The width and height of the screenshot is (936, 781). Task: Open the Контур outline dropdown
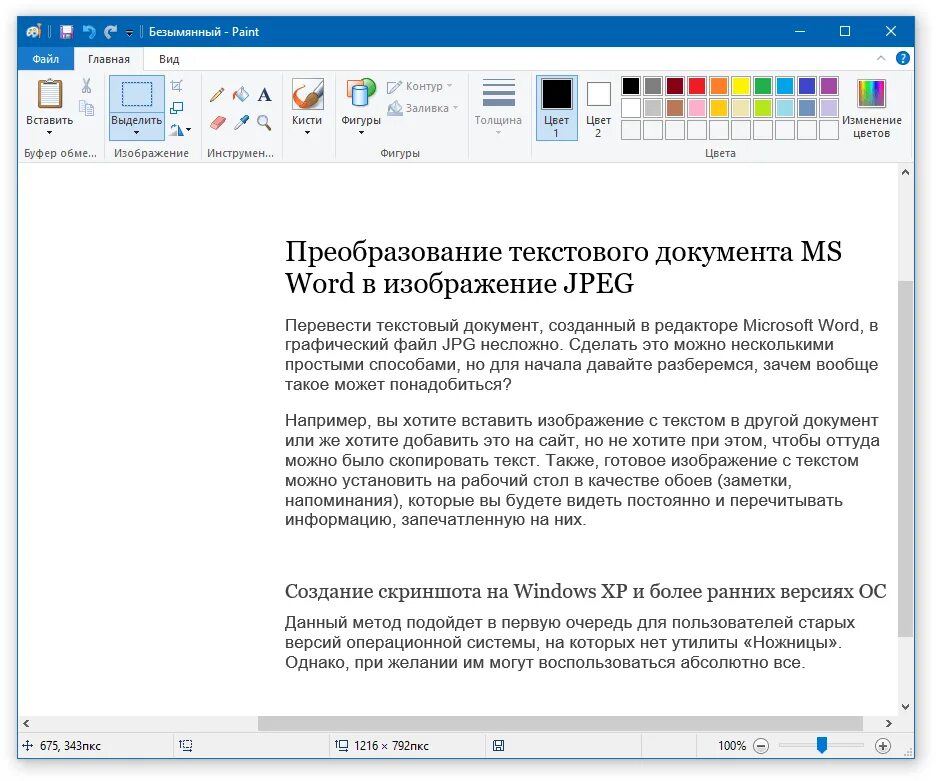(420, 87)
